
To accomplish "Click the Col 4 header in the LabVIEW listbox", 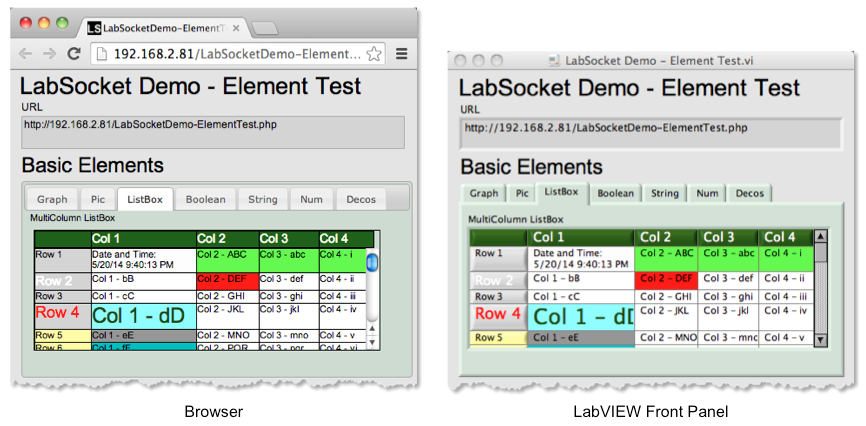I will pyautogui.click(x=786, y=238).
